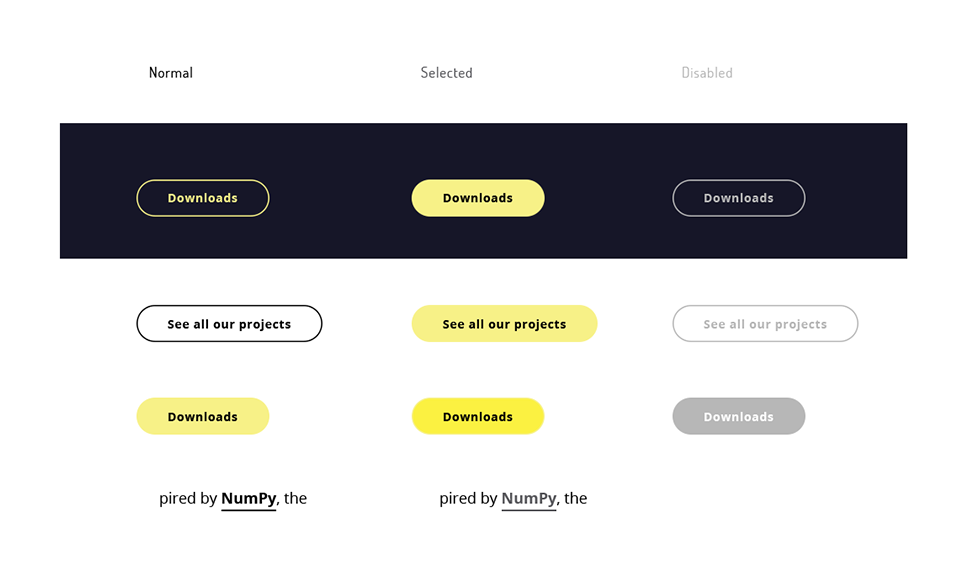Select the bright yellow Downloads button on white background
This screenshot has height=566, width=970.
[x=478, y=417]
